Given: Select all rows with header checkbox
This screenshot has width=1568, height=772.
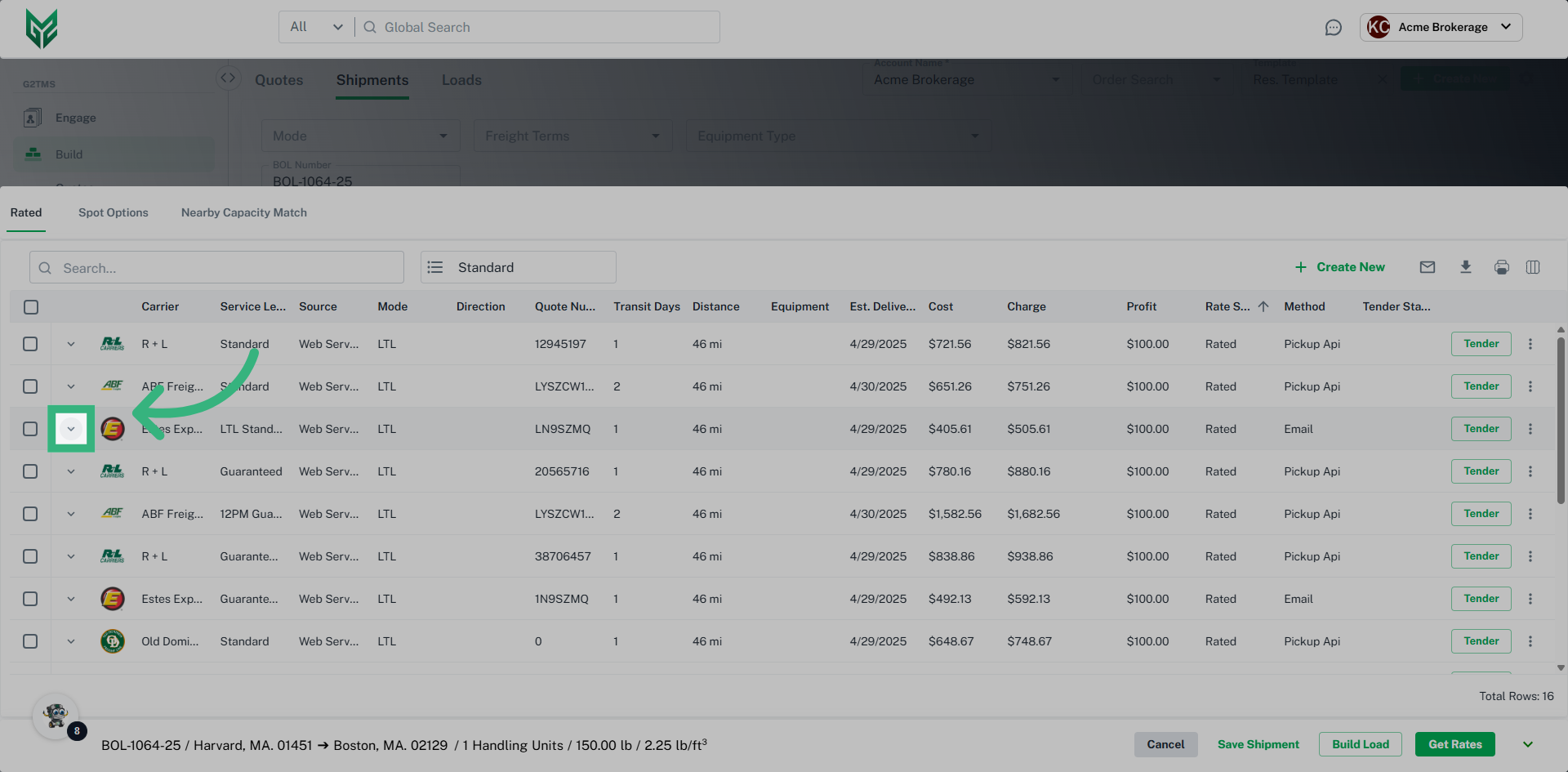Looking at the screenshot, I should coord(31,307).
